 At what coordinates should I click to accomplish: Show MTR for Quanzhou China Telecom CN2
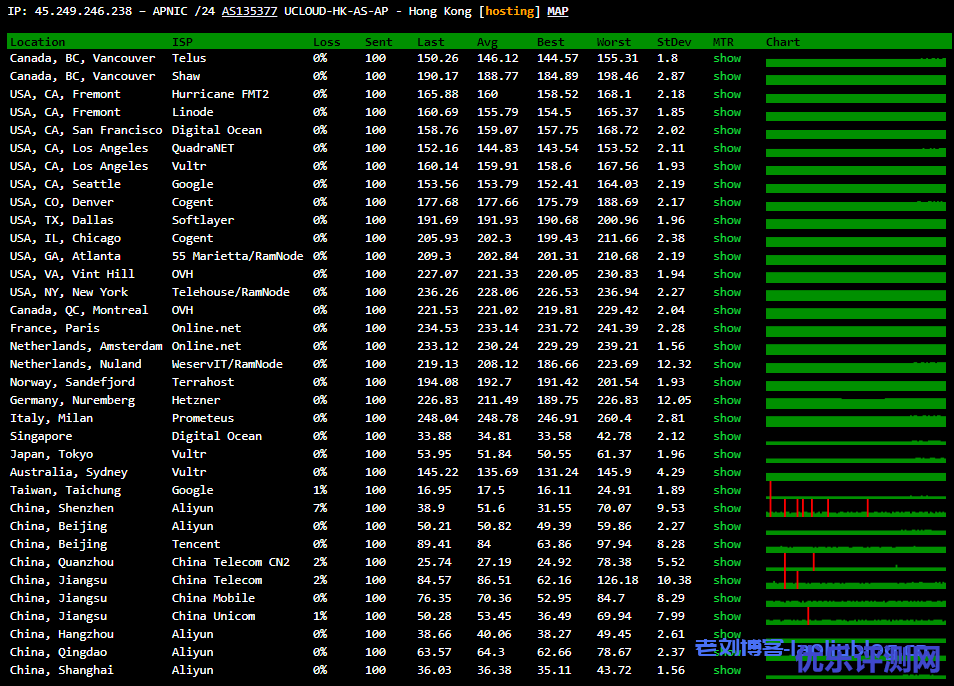pyautogui.click(x=727, y=562)
